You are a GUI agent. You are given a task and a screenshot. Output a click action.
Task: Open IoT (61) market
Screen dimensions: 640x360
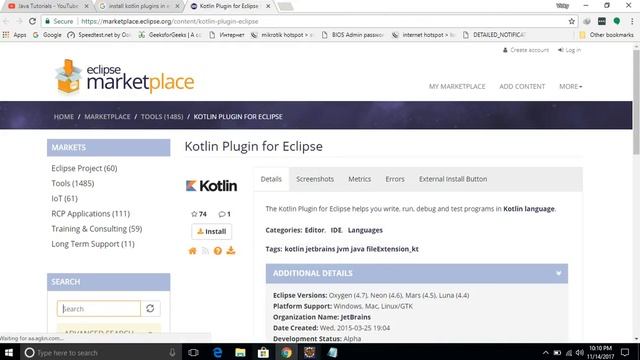click(64, 198)
